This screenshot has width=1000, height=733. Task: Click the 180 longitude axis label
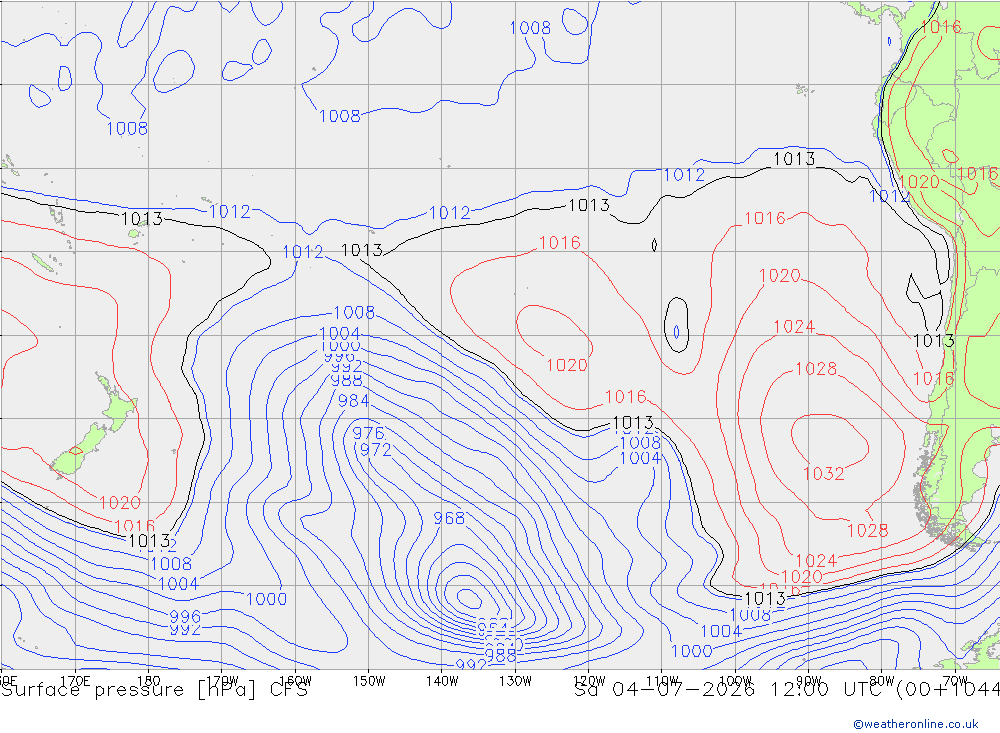(x=149, y=681)
